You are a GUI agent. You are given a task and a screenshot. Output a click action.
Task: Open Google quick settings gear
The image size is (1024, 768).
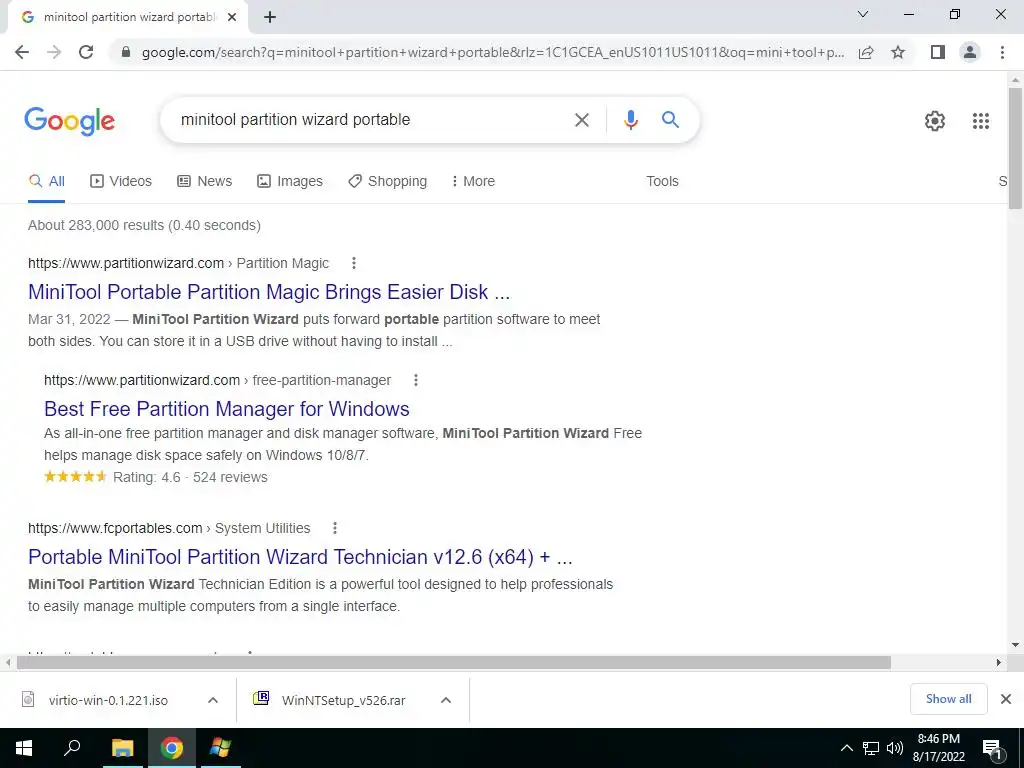pyautogui.click(x=935, y=121)
